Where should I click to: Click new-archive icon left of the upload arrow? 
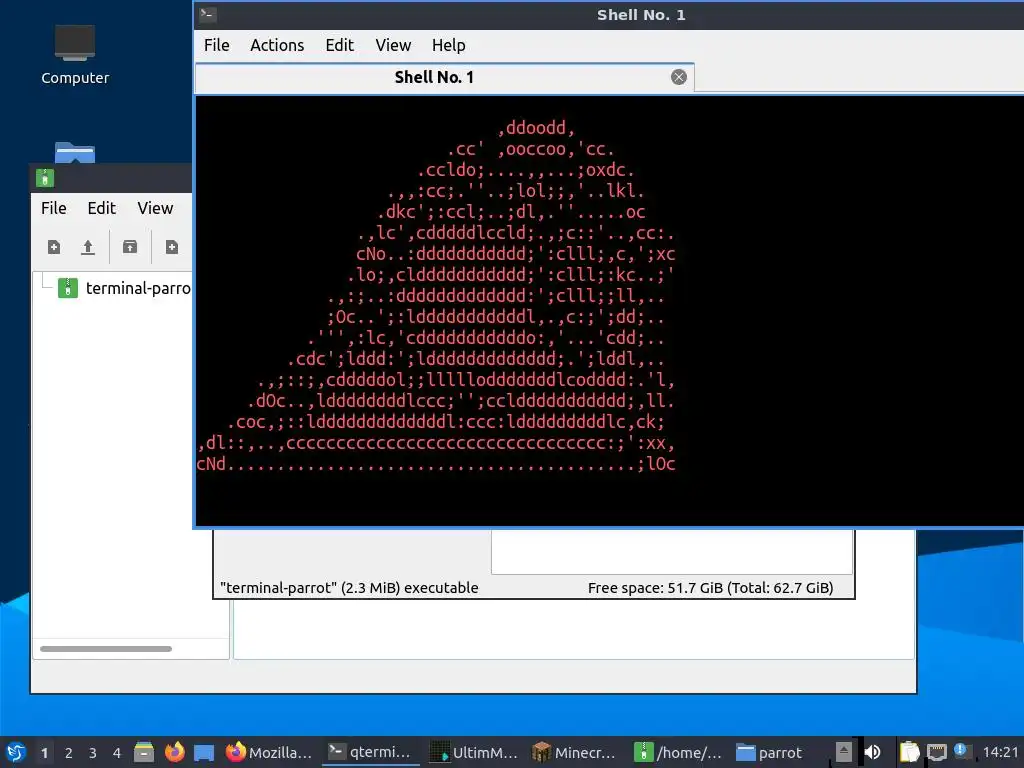pyautogui.click(x=54, y=247)
